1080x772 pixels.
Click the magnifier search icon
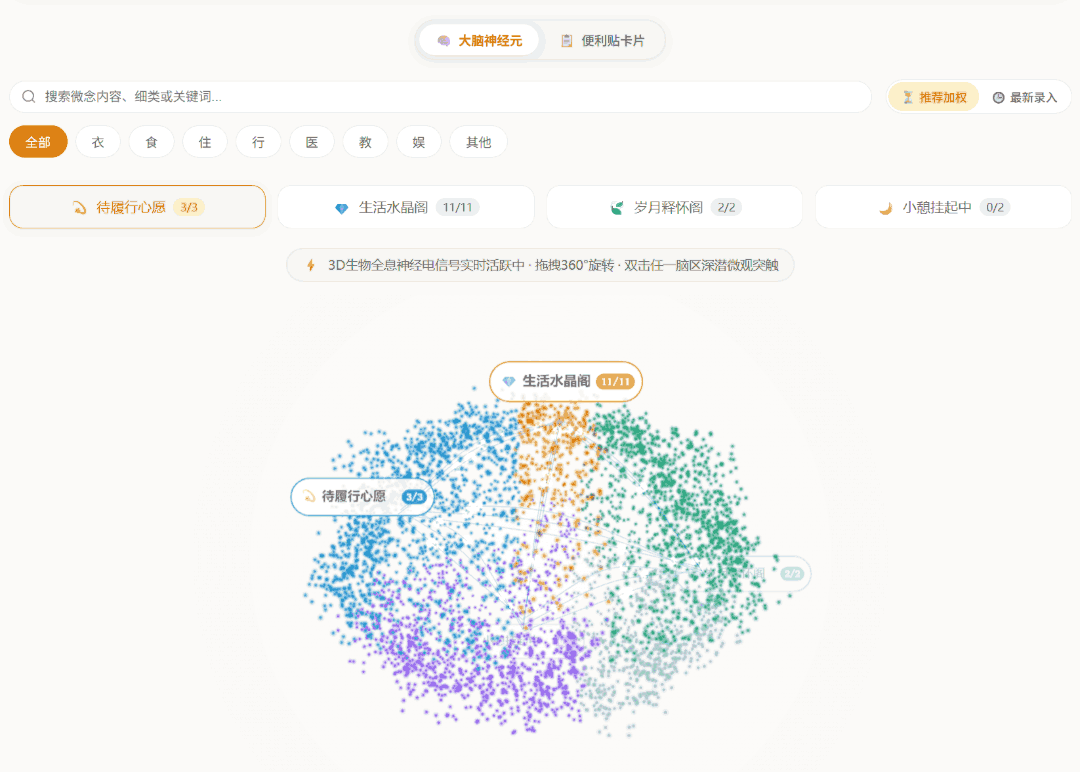(29, 96)
